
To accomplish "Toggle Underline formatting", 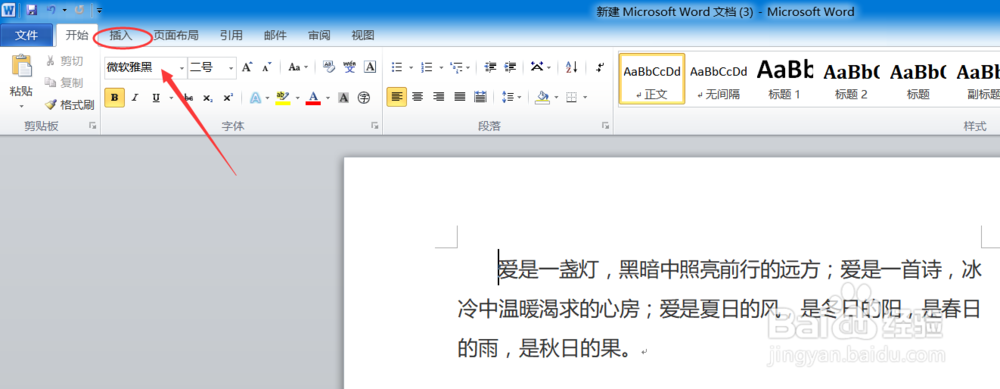I will tap(156, 98).
